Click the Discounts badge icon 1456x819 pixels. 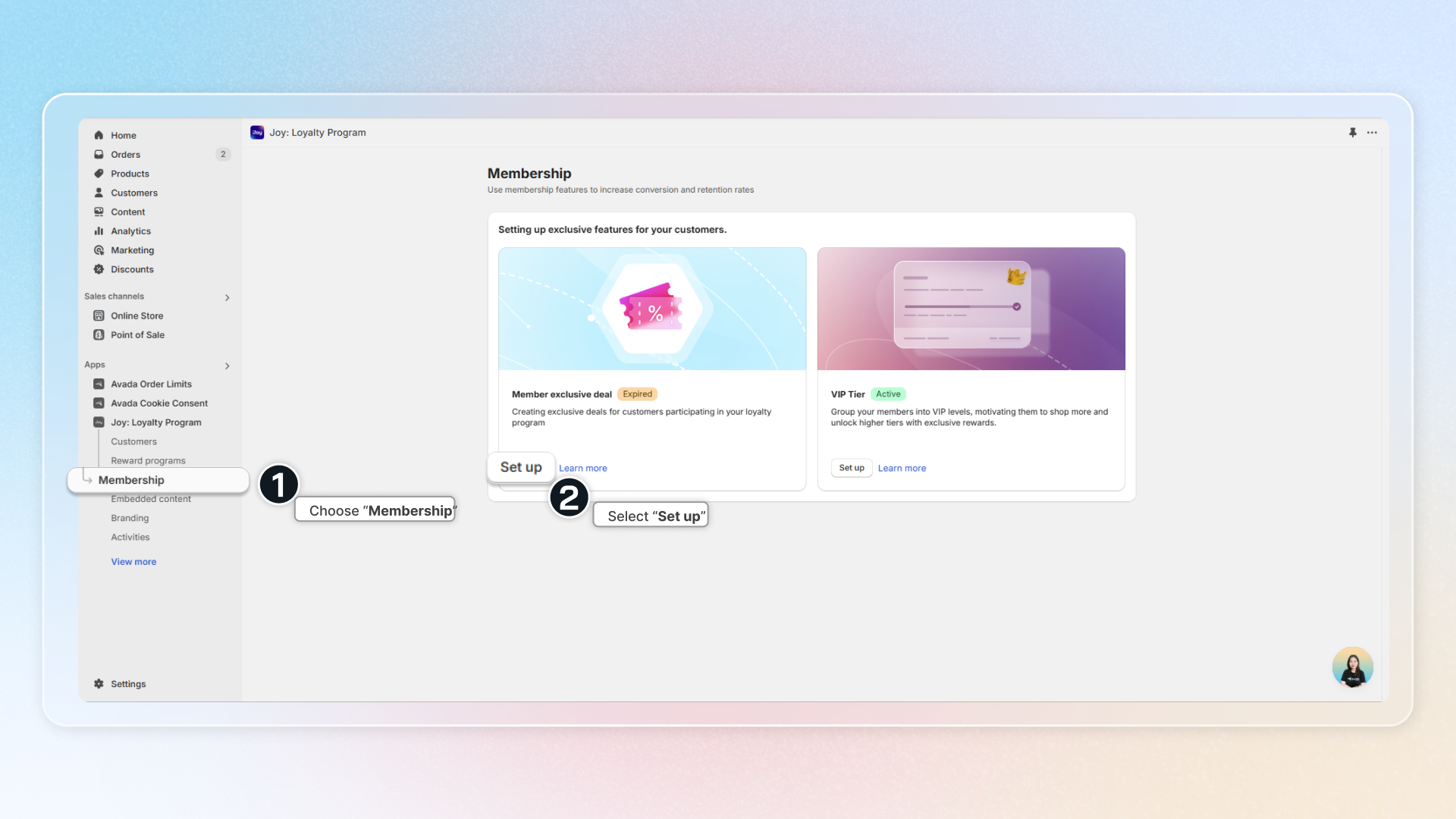tap(99, 269)
